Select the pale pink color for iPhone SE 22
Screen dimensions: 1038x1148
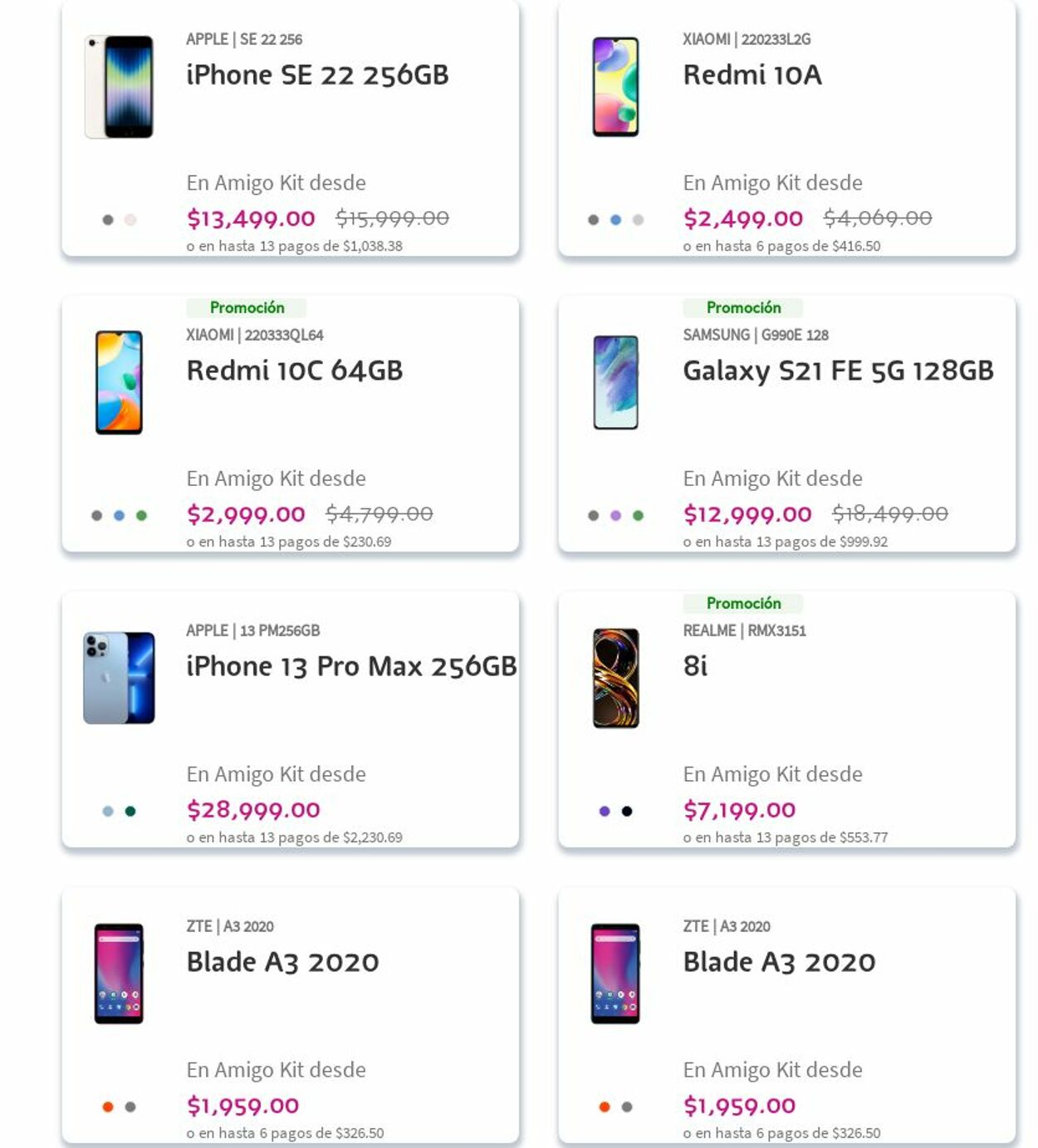[x=130, y=220]
